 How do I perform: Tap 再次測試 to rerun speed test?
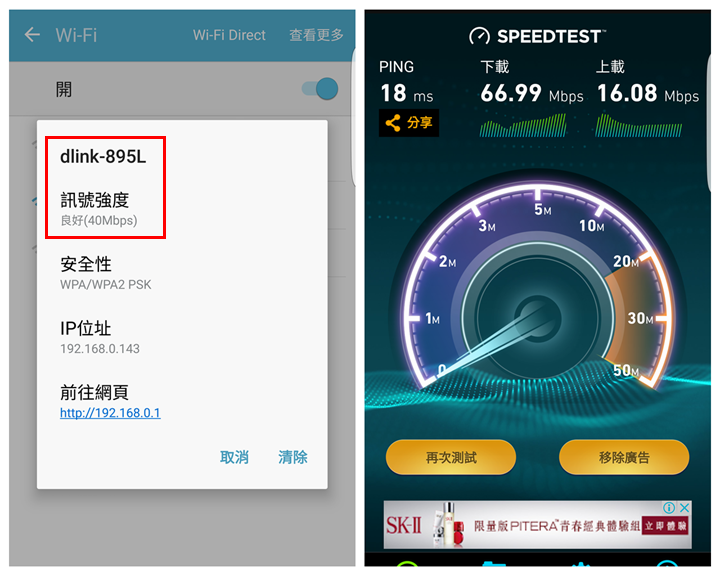coord(451,457)
